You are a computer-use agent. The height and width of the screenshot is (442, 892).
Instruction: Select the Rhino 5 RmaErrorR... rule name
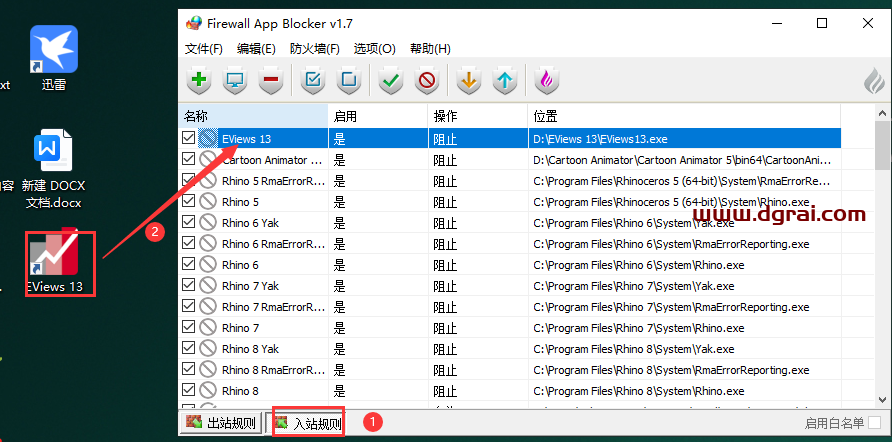pos(274,181)
